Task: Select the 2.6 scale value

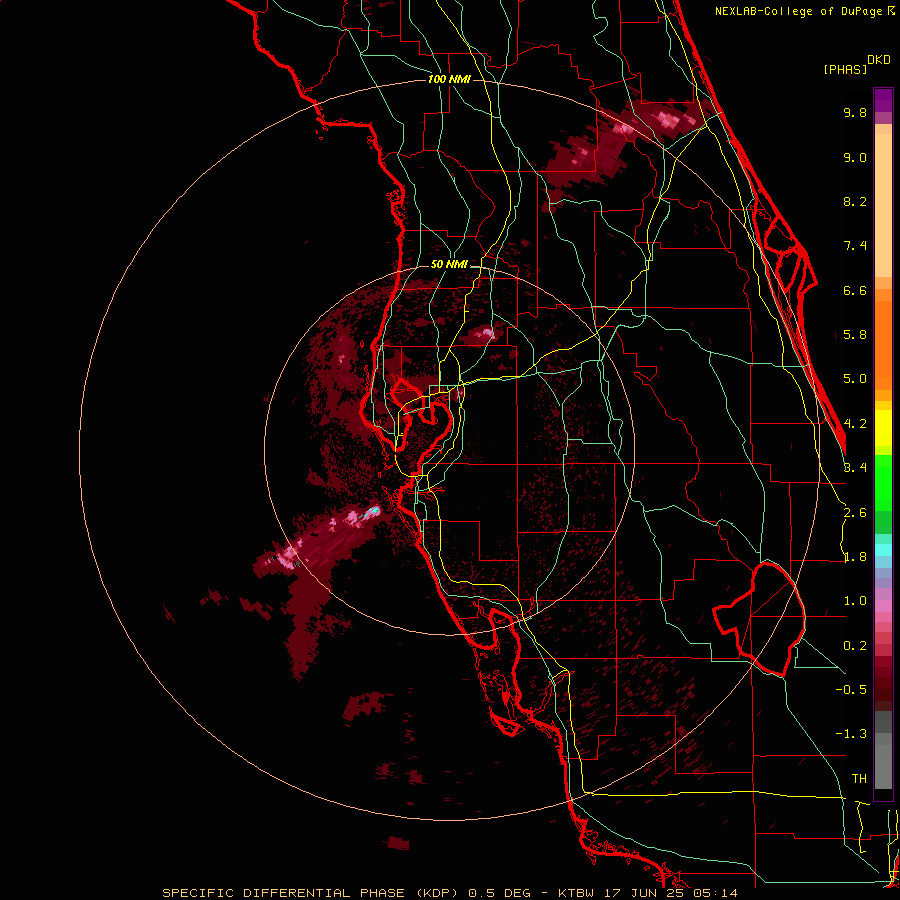Action: (x=855, y=513)
